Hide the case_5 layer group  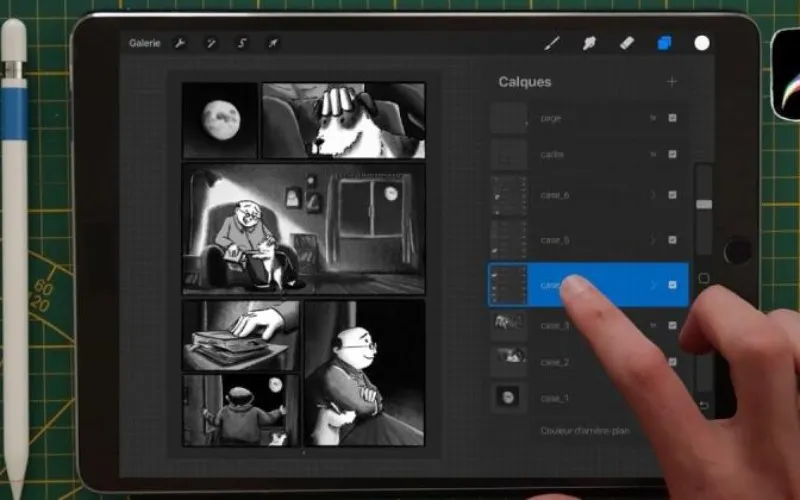[672, 240]
